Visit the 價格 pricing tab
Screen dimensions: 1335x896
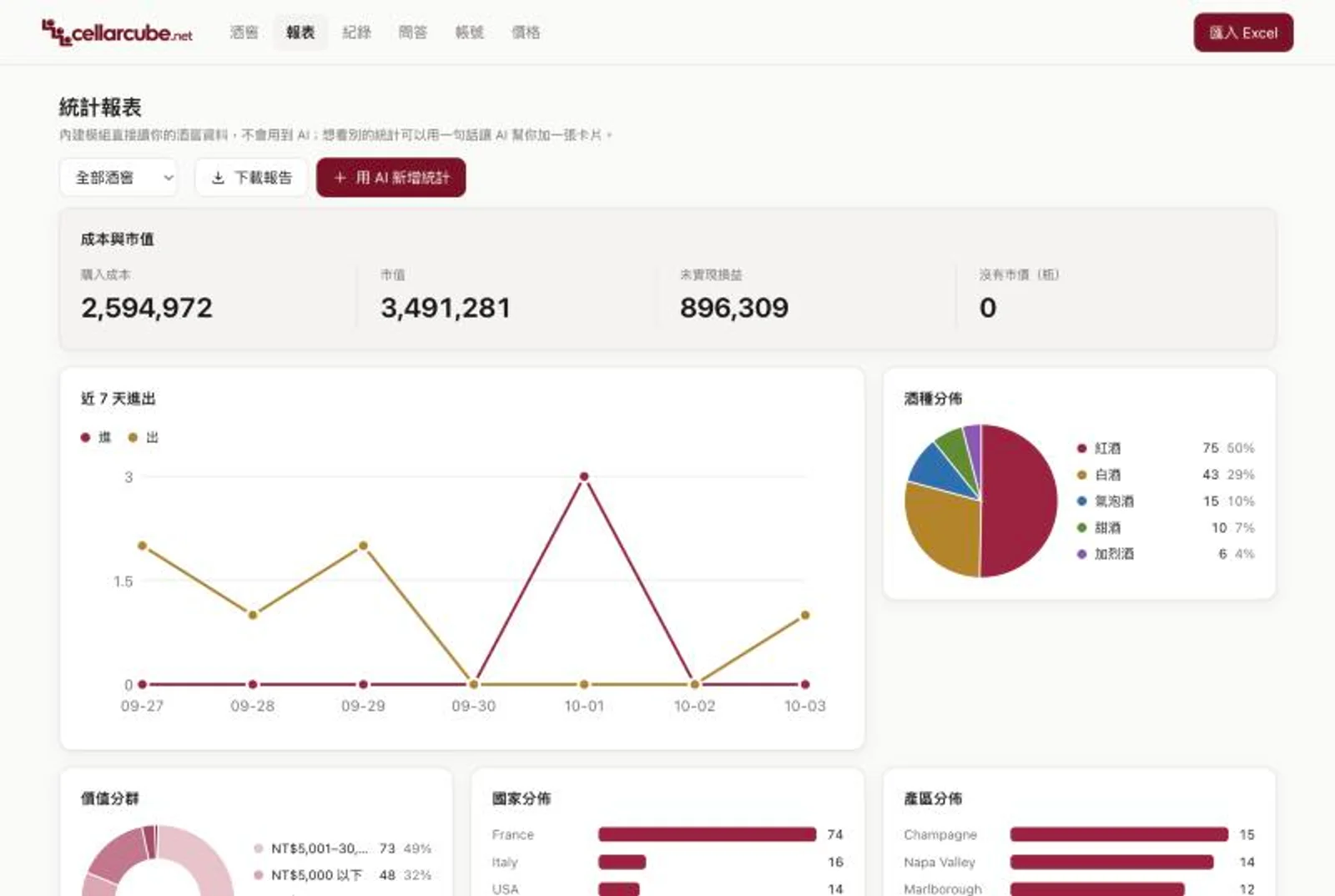[x=526, y=33]
